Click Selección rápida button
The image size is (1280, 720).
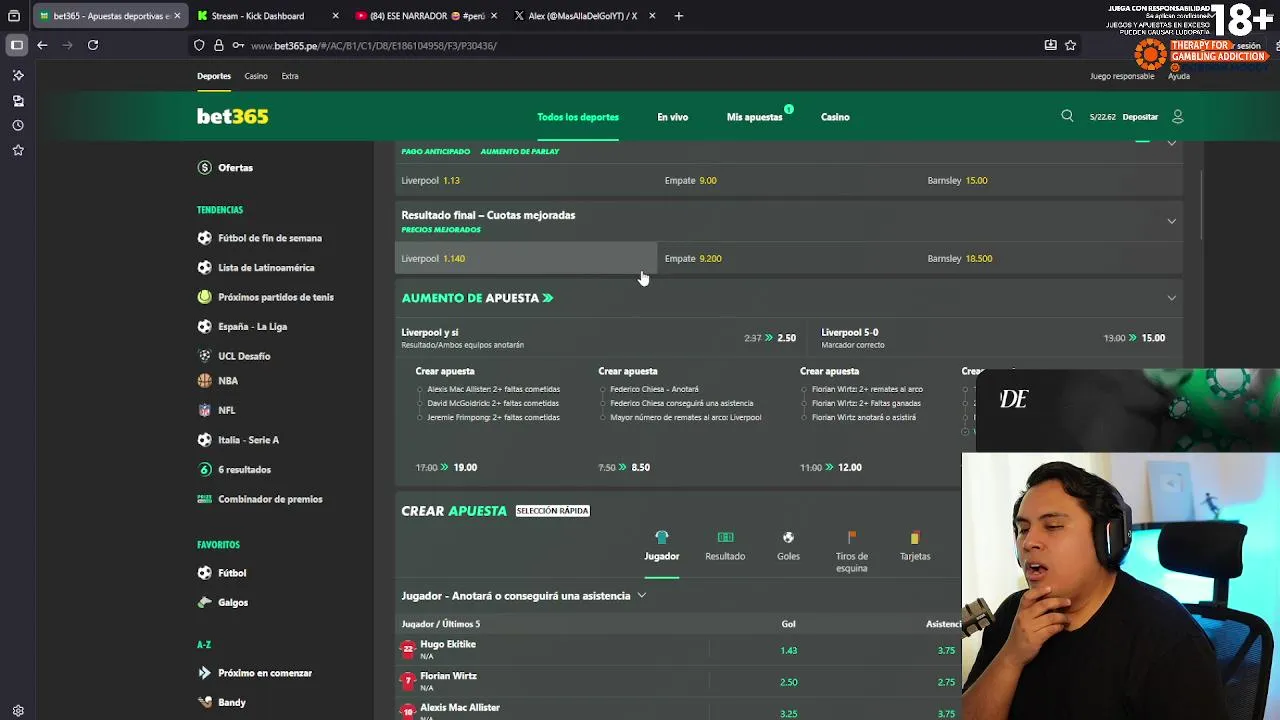[x=553, y=511]
